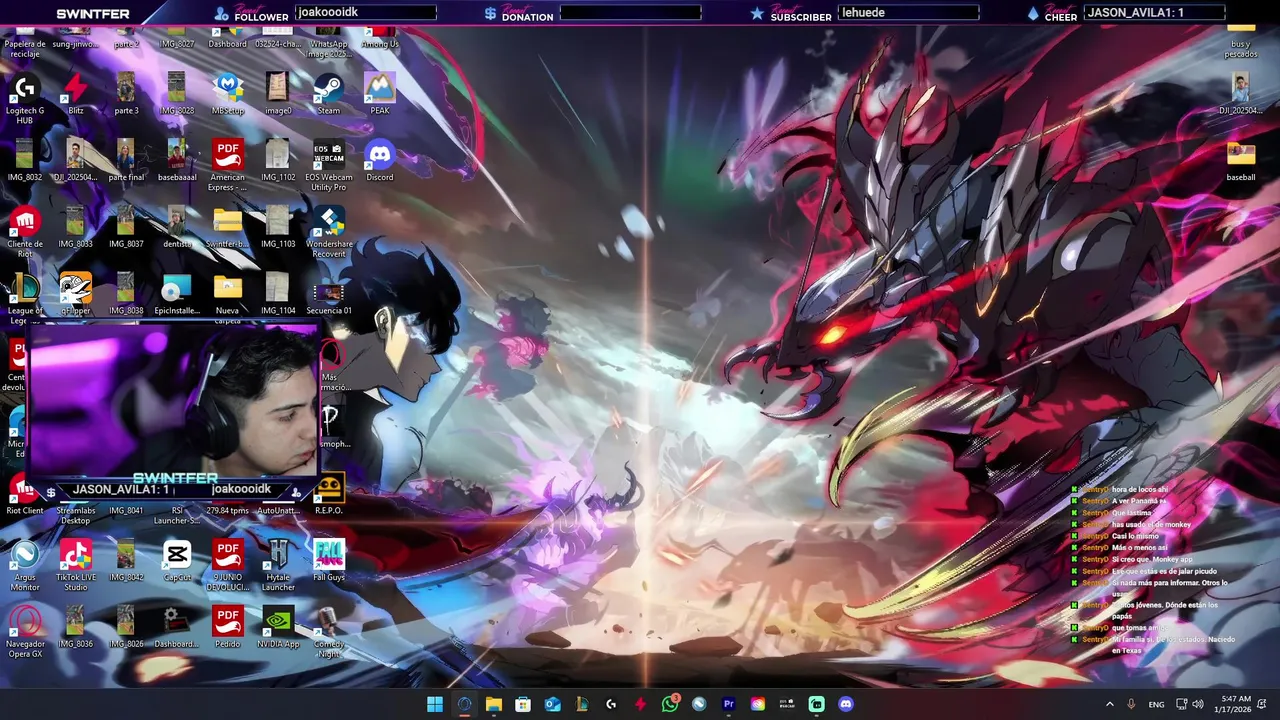Open Outlook from the taskbar
Screen dimensions: 1280x720
point(553,704)
